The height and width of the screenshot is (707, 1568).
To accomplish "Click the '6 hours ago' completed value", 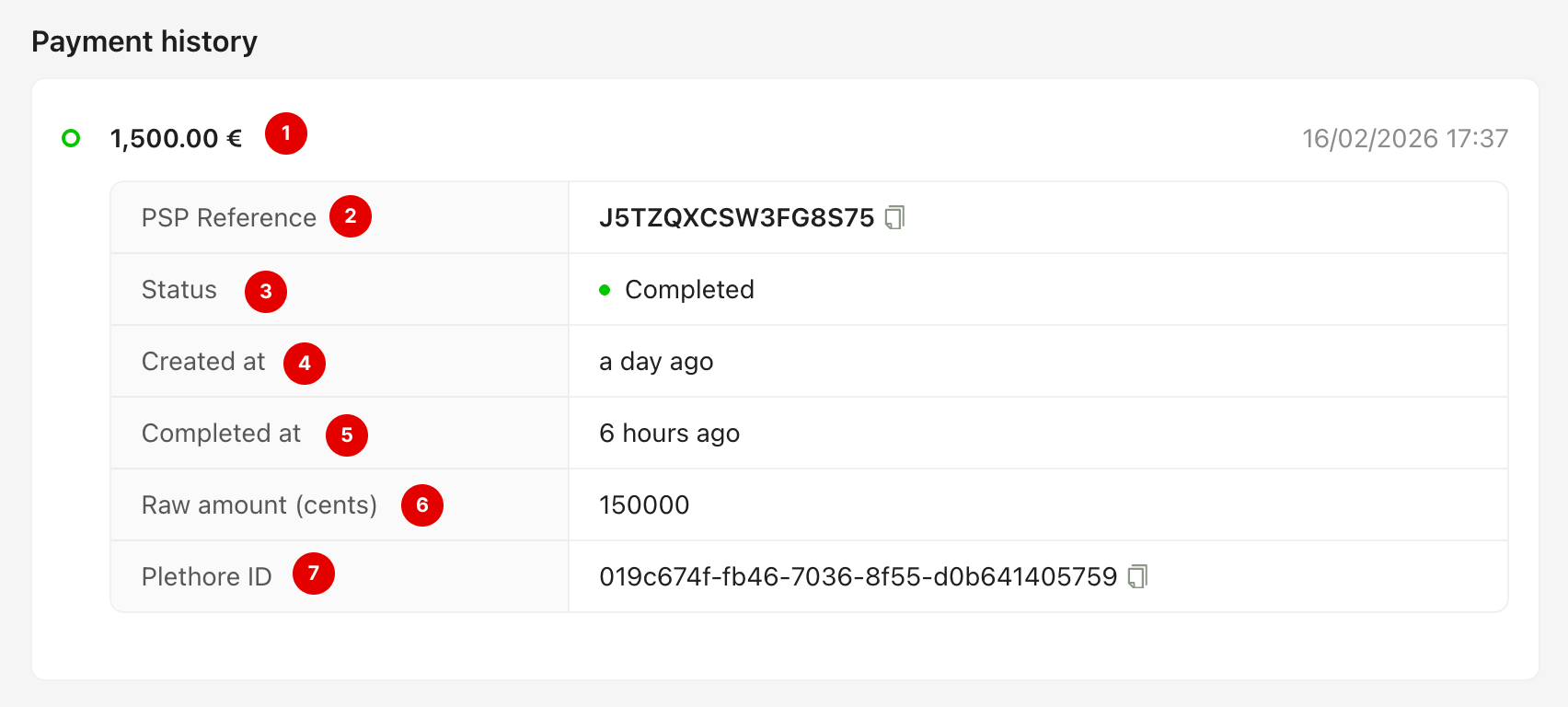I will pyautogui.click(x=669, y=434).
